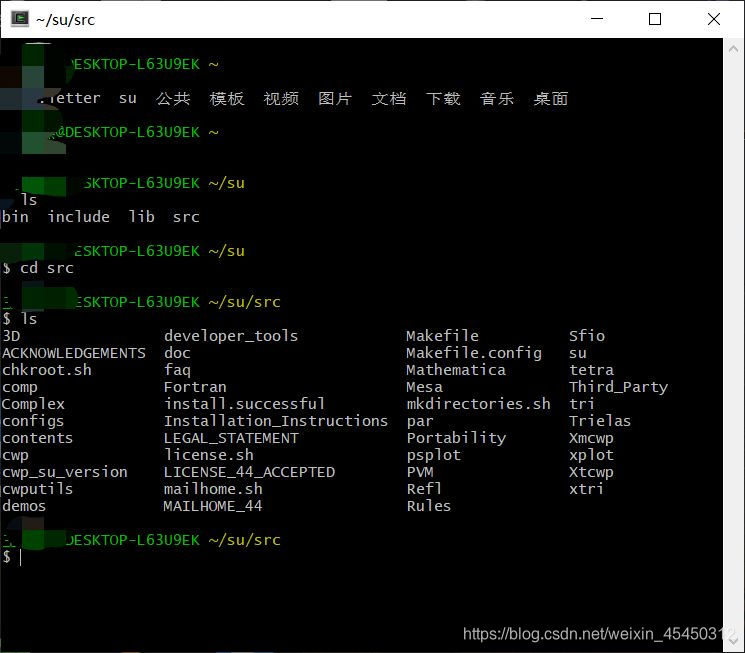The width and height of the screenshot is (745, 653).
Task: Click the 音乐 folder name
Action: [497, 99]
